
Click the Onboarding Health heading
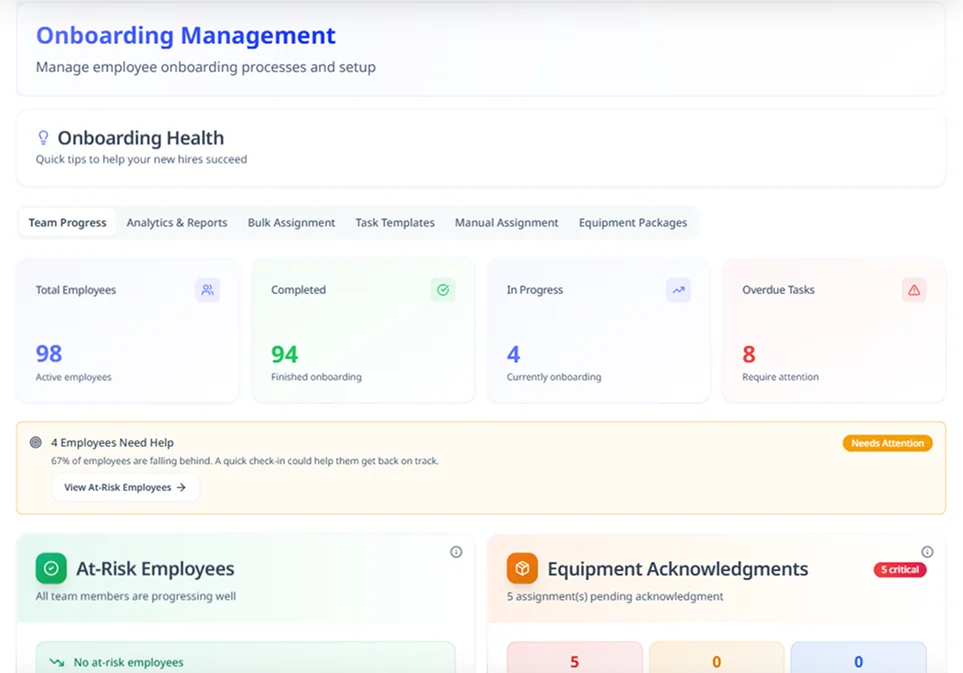pyautogui.click(x=141, y=138)
